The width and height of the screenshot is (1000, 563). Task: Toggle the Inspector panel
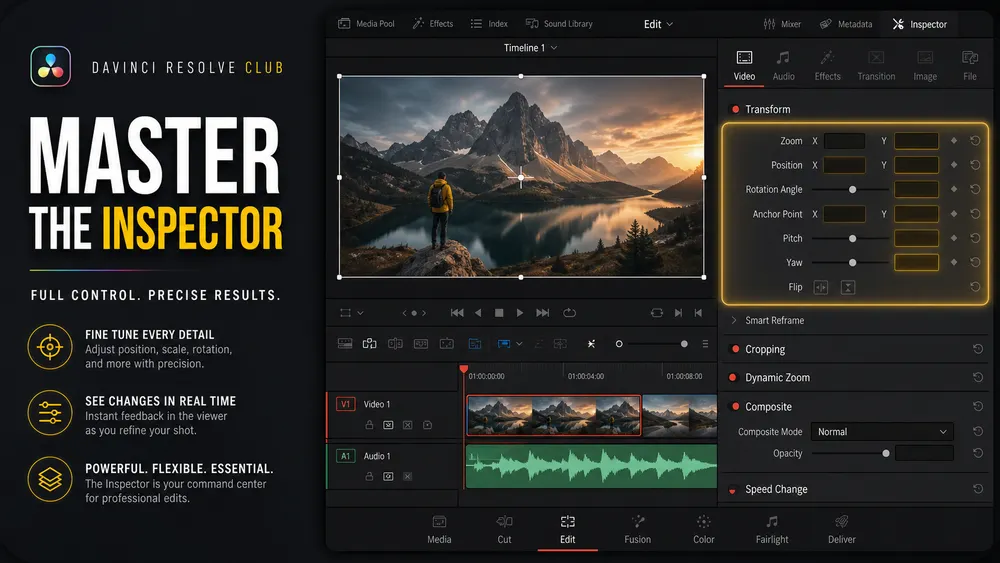920,24
